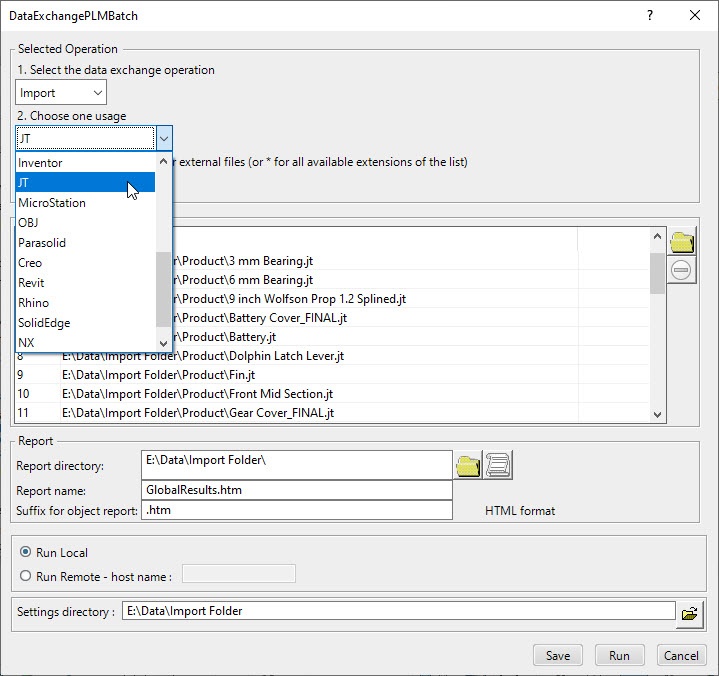The image size is (719, 676).
Task: Browse for the report directory folder icon
Action: click(468, 465)
